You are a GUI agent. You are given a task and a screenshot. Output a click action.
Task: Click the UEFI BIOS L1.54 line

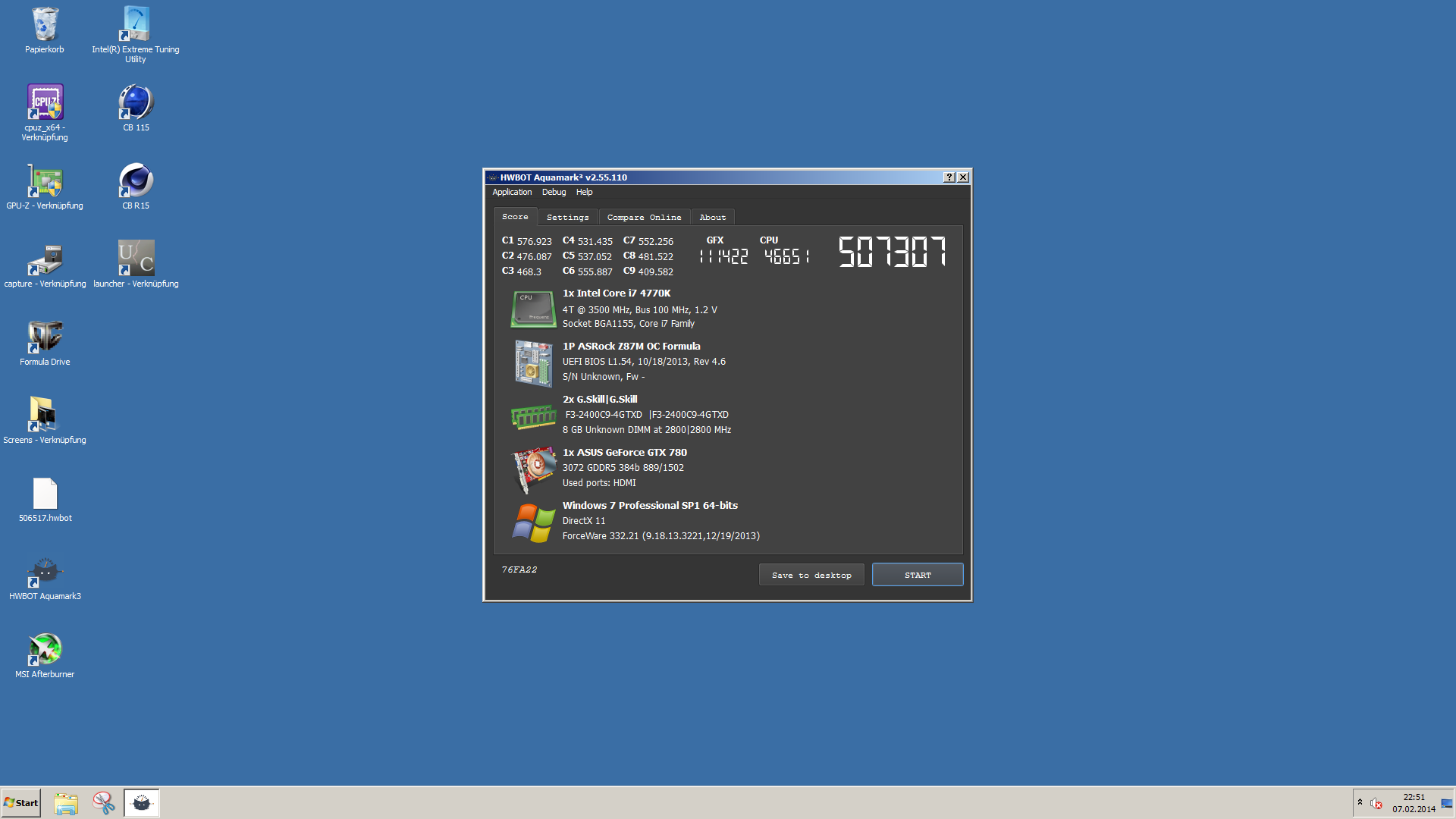point(644,362)
